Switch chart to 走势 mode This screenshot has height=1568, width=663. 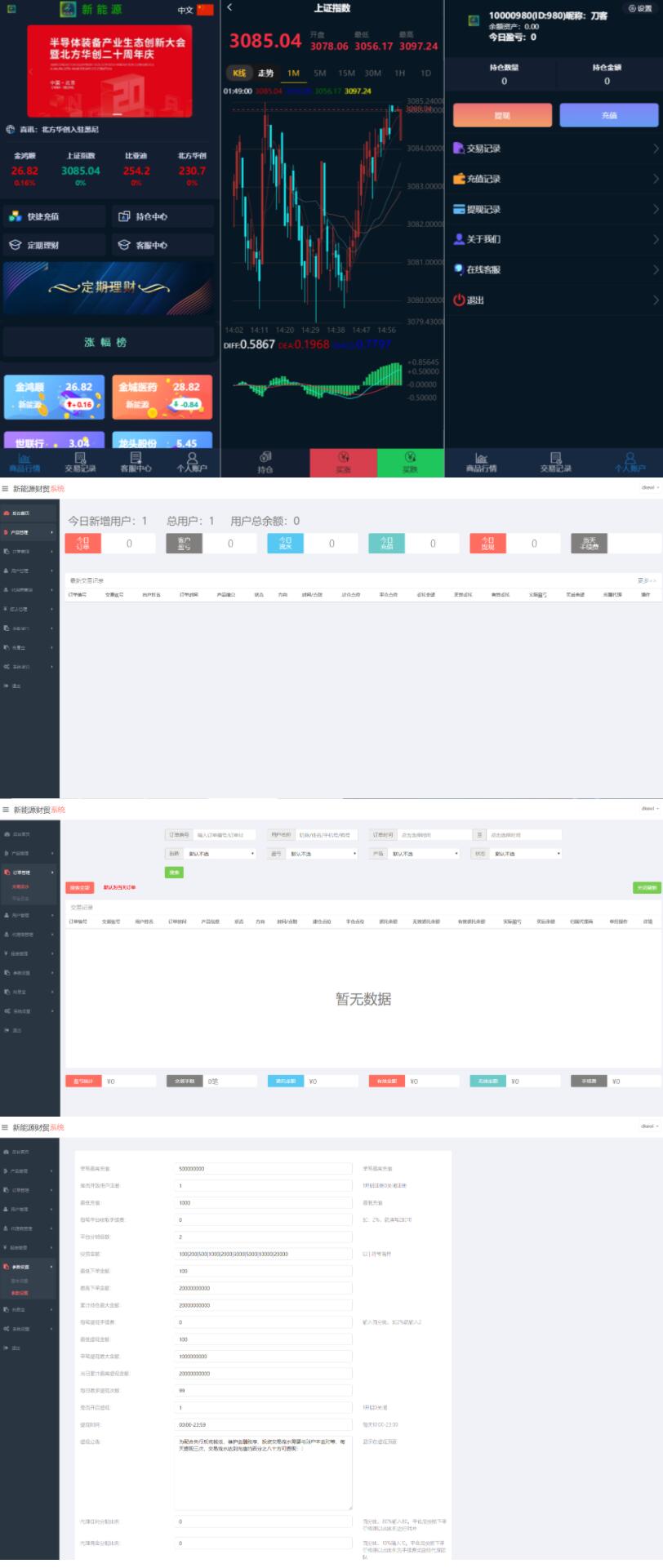[265, 73]
